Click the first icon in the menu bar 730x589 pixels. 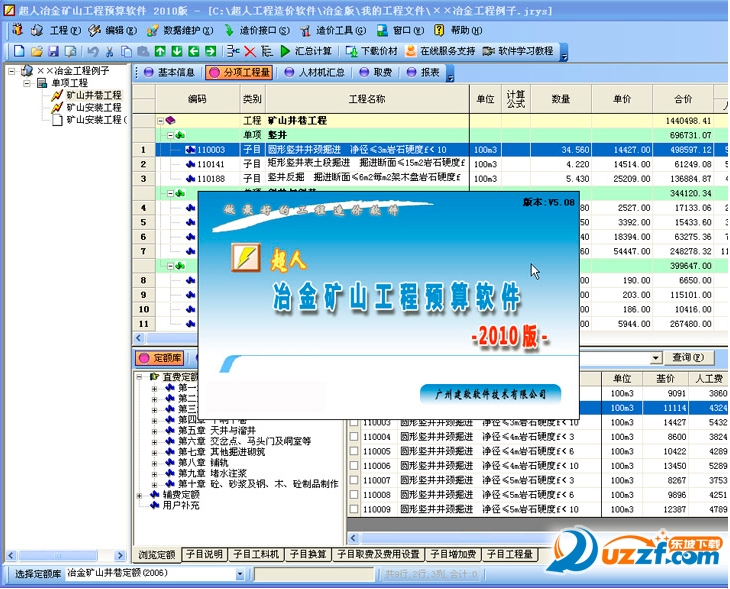pyautogui.click(x=18, y=30)
